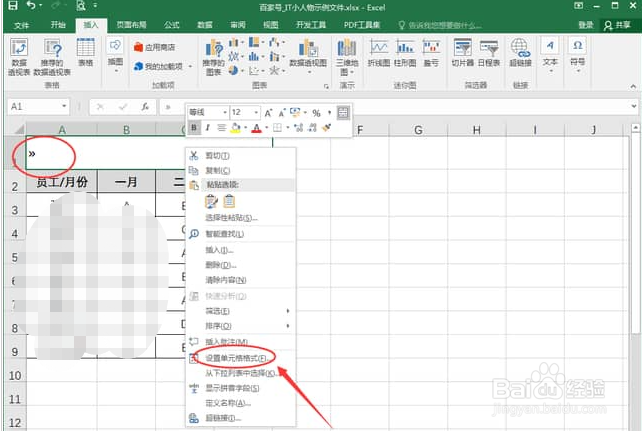Open the Store add-in (应用商店)
The height and width of the screenshot is (431, 642).
pyautogui.click(x=154, y=47)
